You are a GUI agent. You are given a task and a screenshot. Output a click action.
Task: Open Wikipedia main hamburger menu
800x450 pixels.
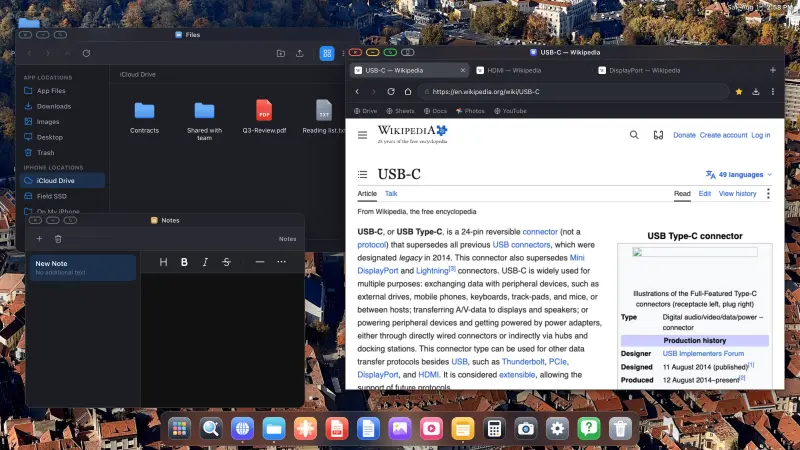pos(362,135)
